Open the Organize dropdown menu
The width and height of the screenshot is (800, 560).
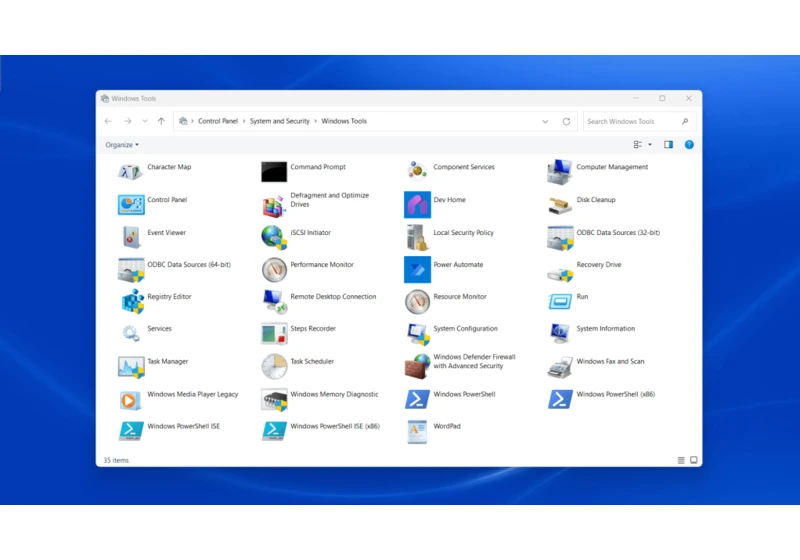pyautogui.click(x=122, y=145)
